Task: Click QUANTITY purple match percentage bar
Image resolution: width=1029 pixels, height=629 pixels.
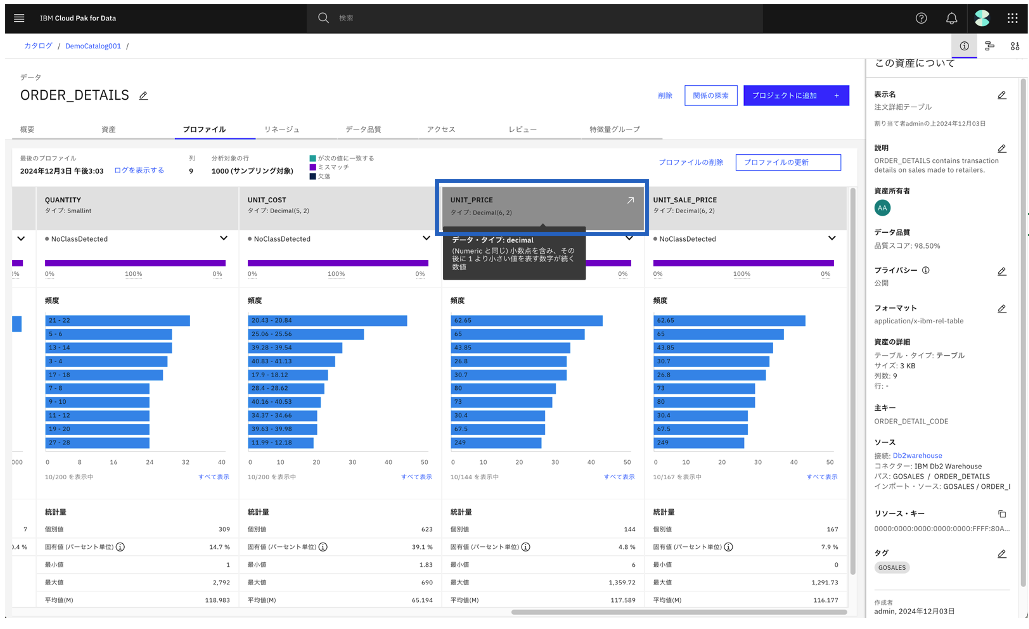Action: [x=135, y=263]
